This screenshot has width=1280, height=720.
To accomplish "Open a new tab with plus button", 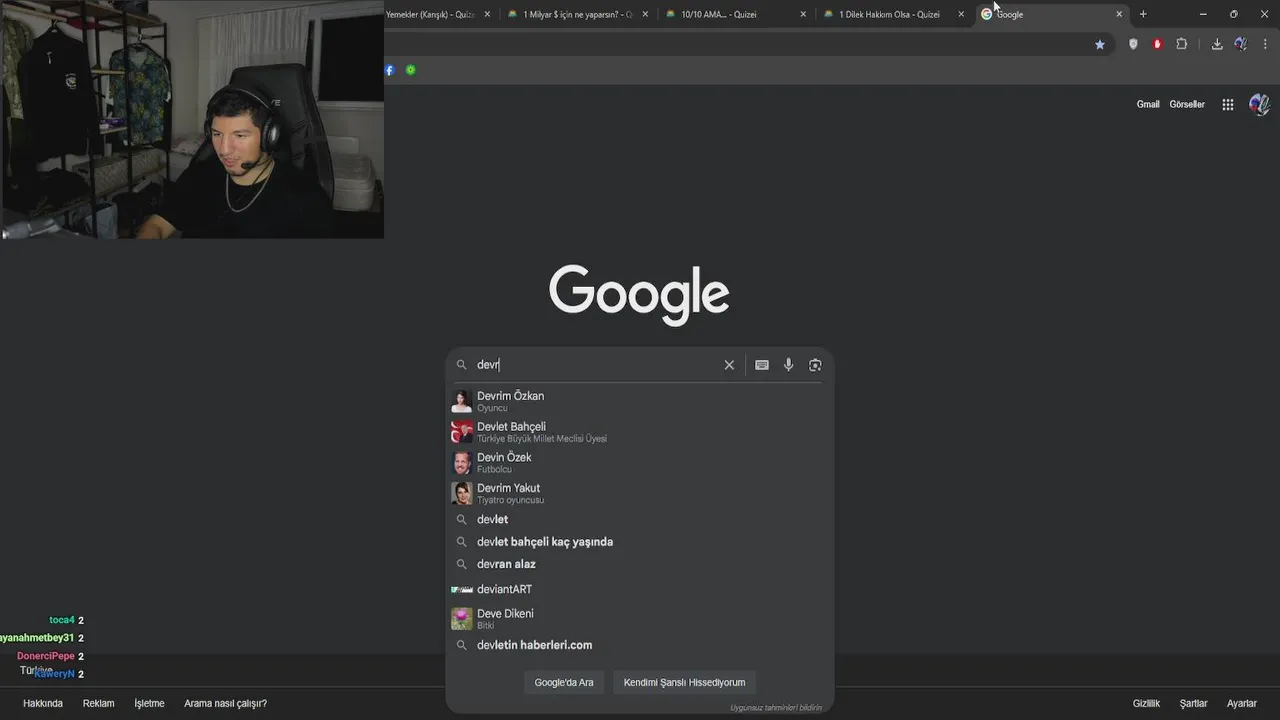I will tap(1143, 14).
